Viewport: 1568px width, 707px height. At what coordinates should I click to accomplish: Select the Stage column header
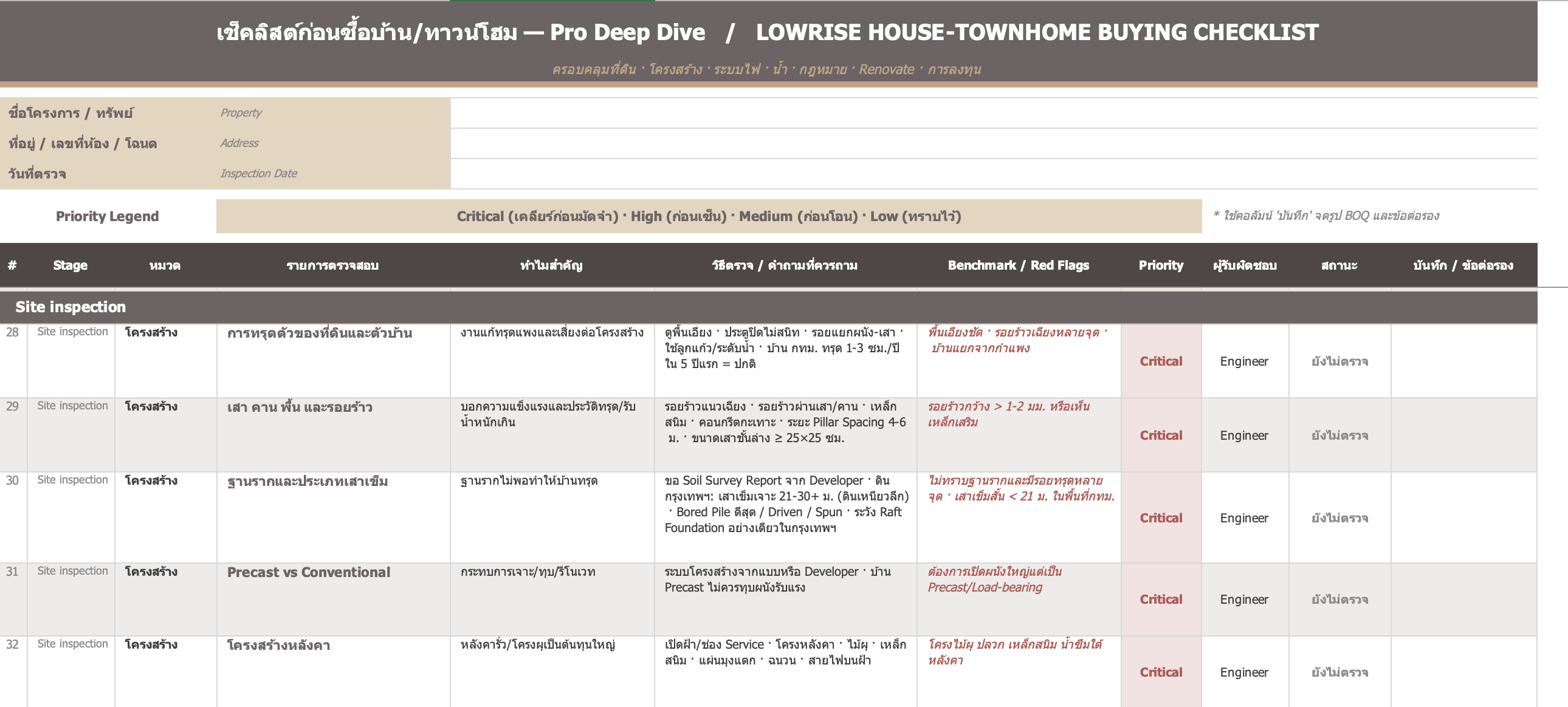pos(70,265)
